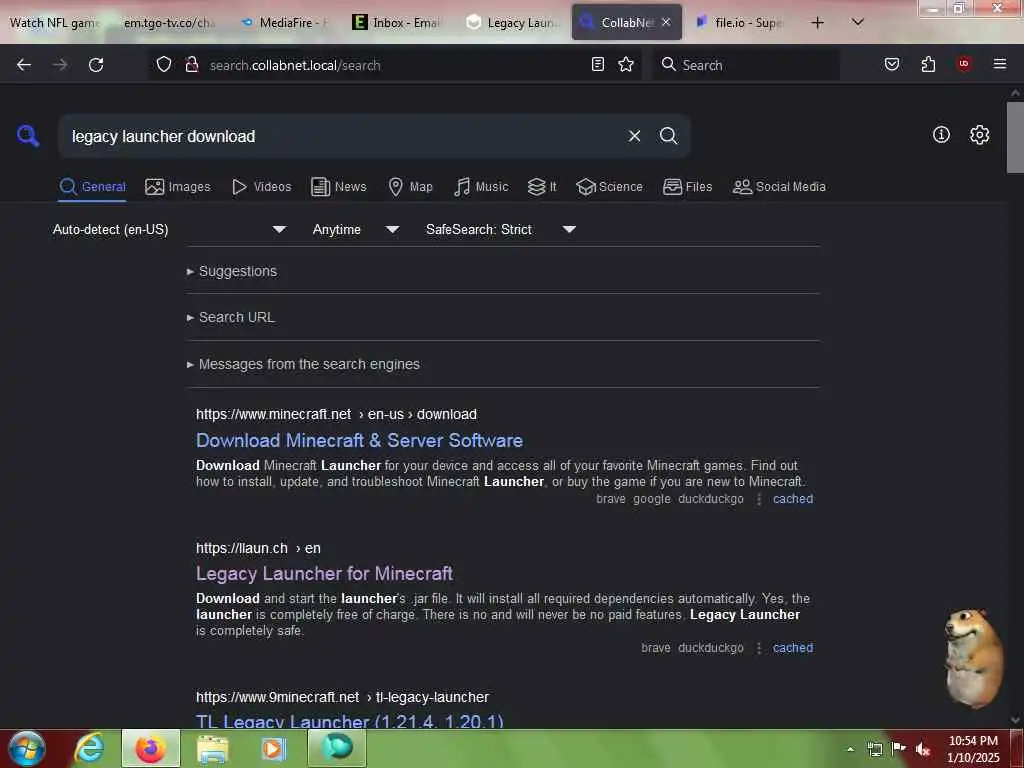Go back to the previous page

point(24,65)
